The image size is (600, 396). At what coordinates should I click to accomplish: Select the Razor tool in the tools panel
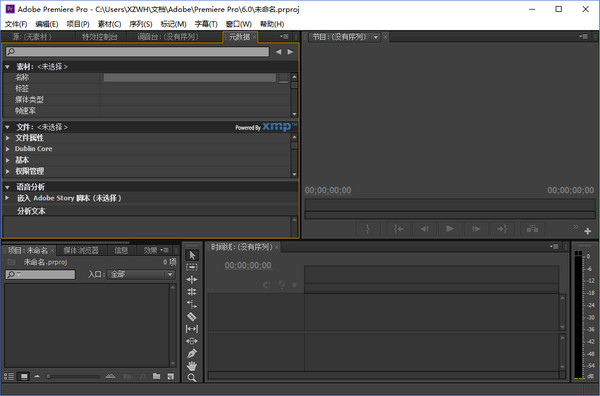(x=192, y=316)
